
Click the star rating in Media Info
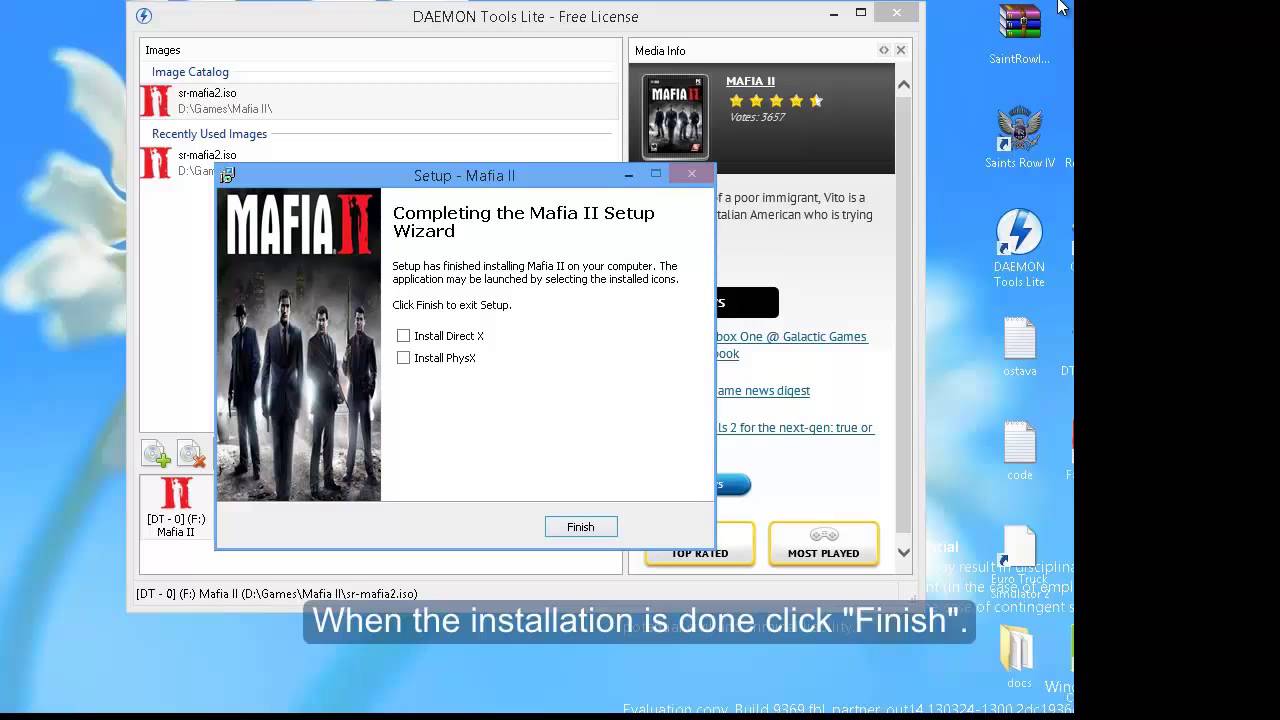click(776, 101)
